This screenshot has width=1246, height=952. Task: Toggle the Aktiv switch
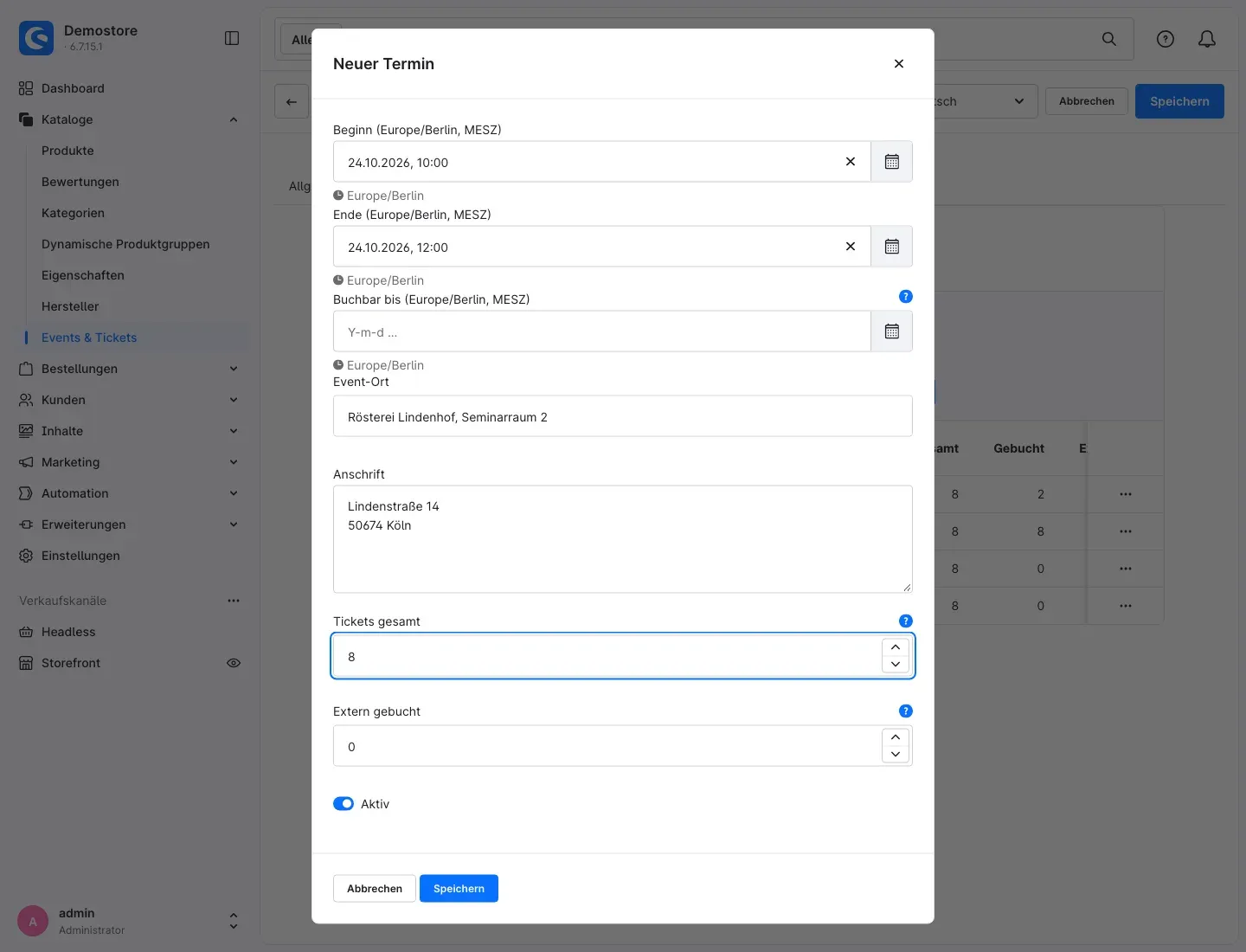344,803
